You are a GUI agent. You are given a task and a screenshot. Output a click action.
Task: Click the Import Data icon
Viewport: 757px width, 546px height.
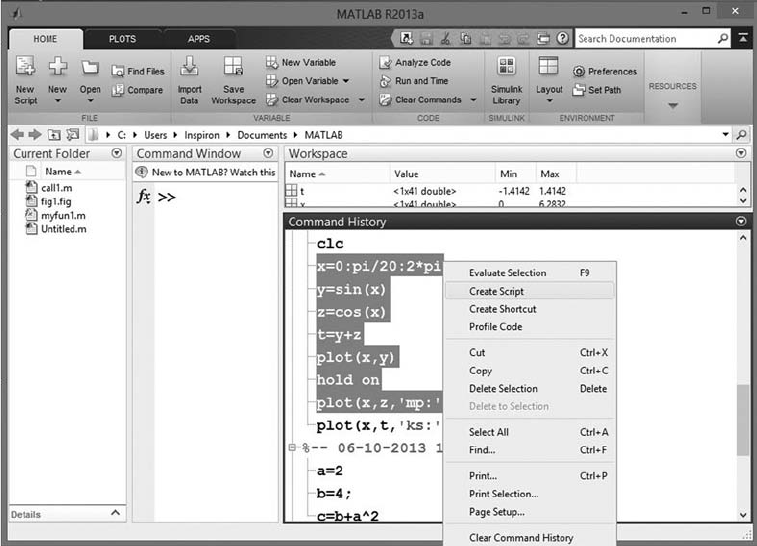coord(189,66)
